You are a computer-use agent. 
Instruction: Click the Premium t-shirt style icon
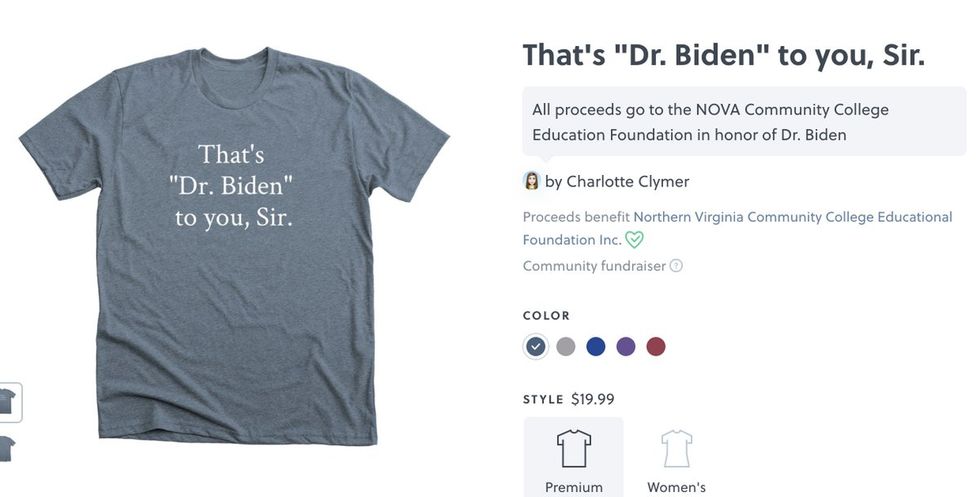pos(574,448)
